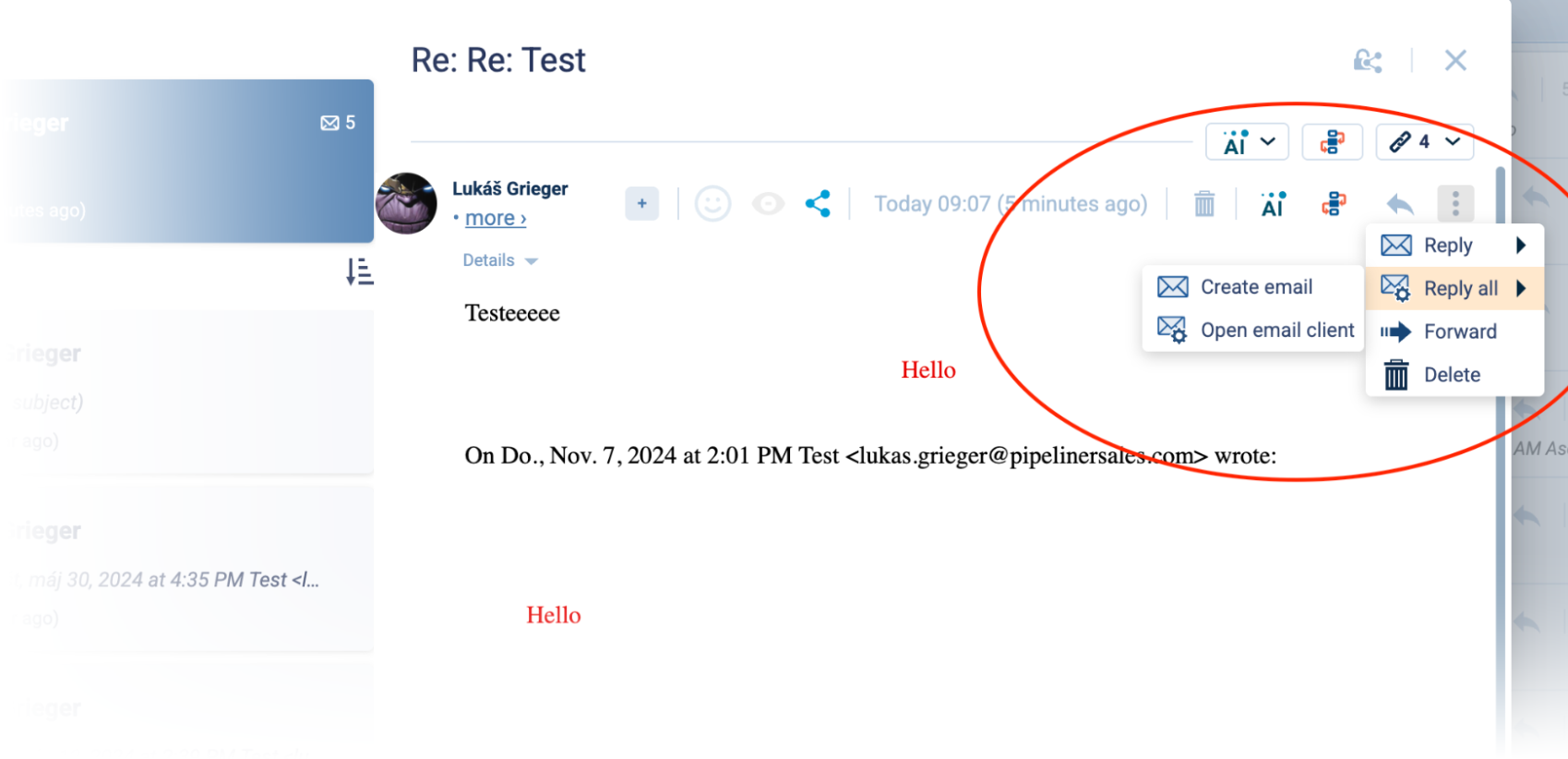Open the emoji reaction smiley icon
This screenshot has height=759, width=1568.
point(712,203)
